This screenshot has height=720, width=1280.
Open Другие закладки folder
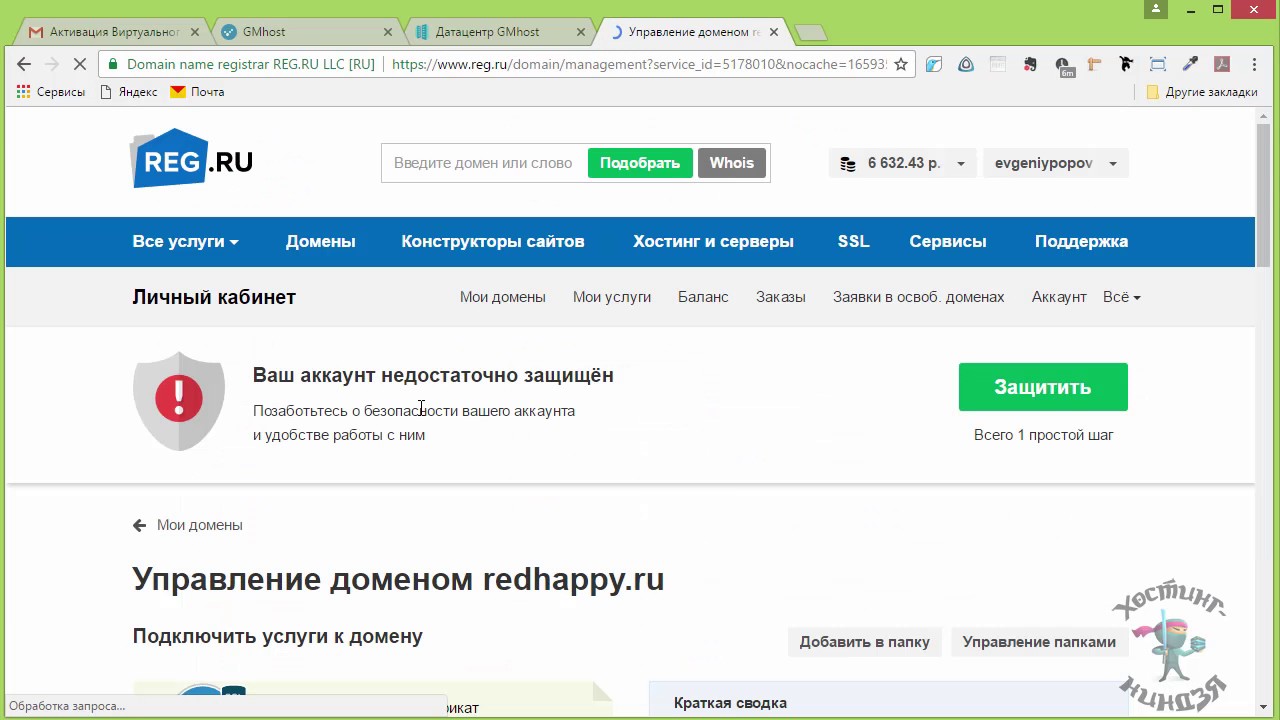click(x=1201, y=92)
